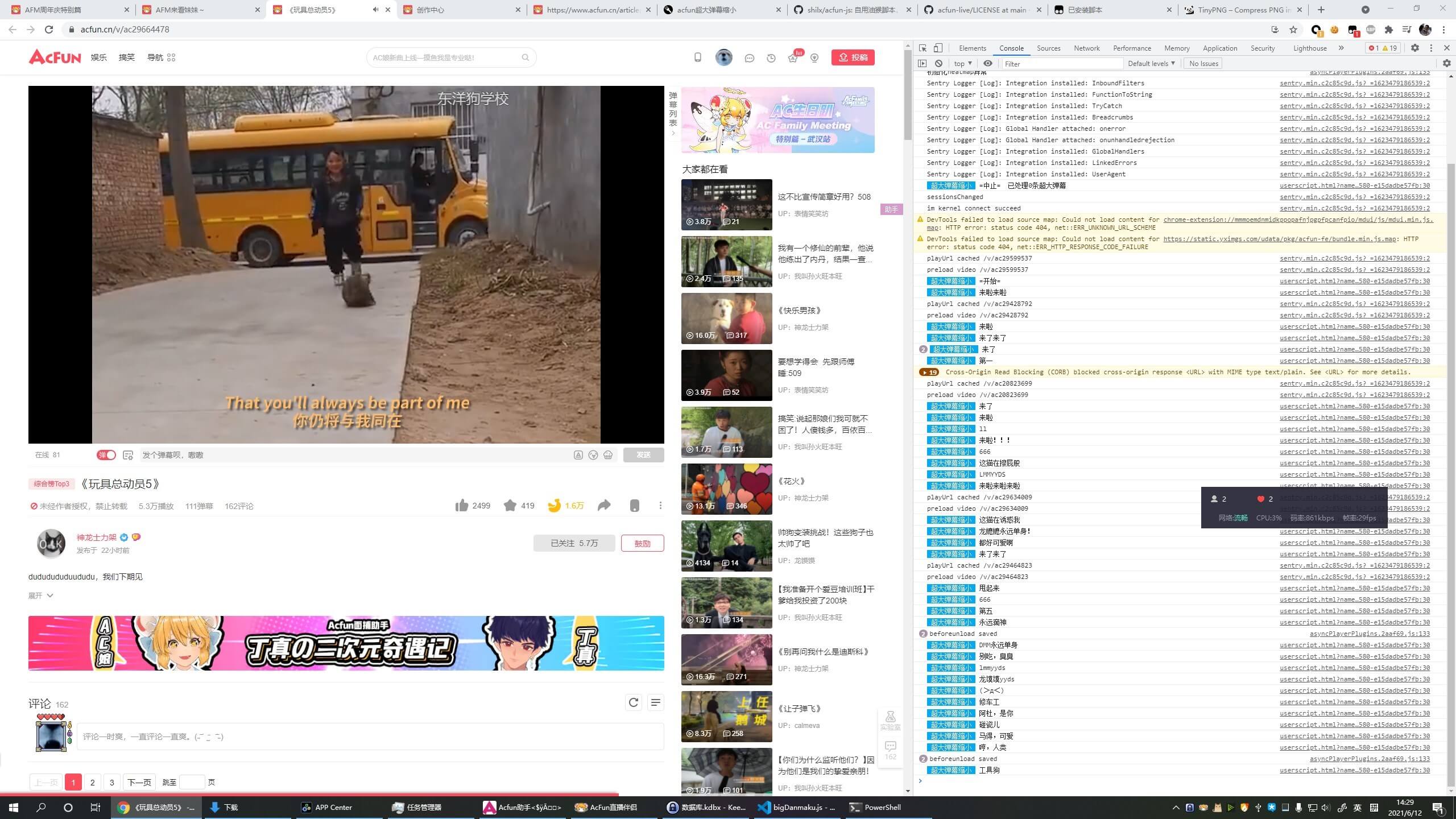Show the console sidebar

point(923,64)
